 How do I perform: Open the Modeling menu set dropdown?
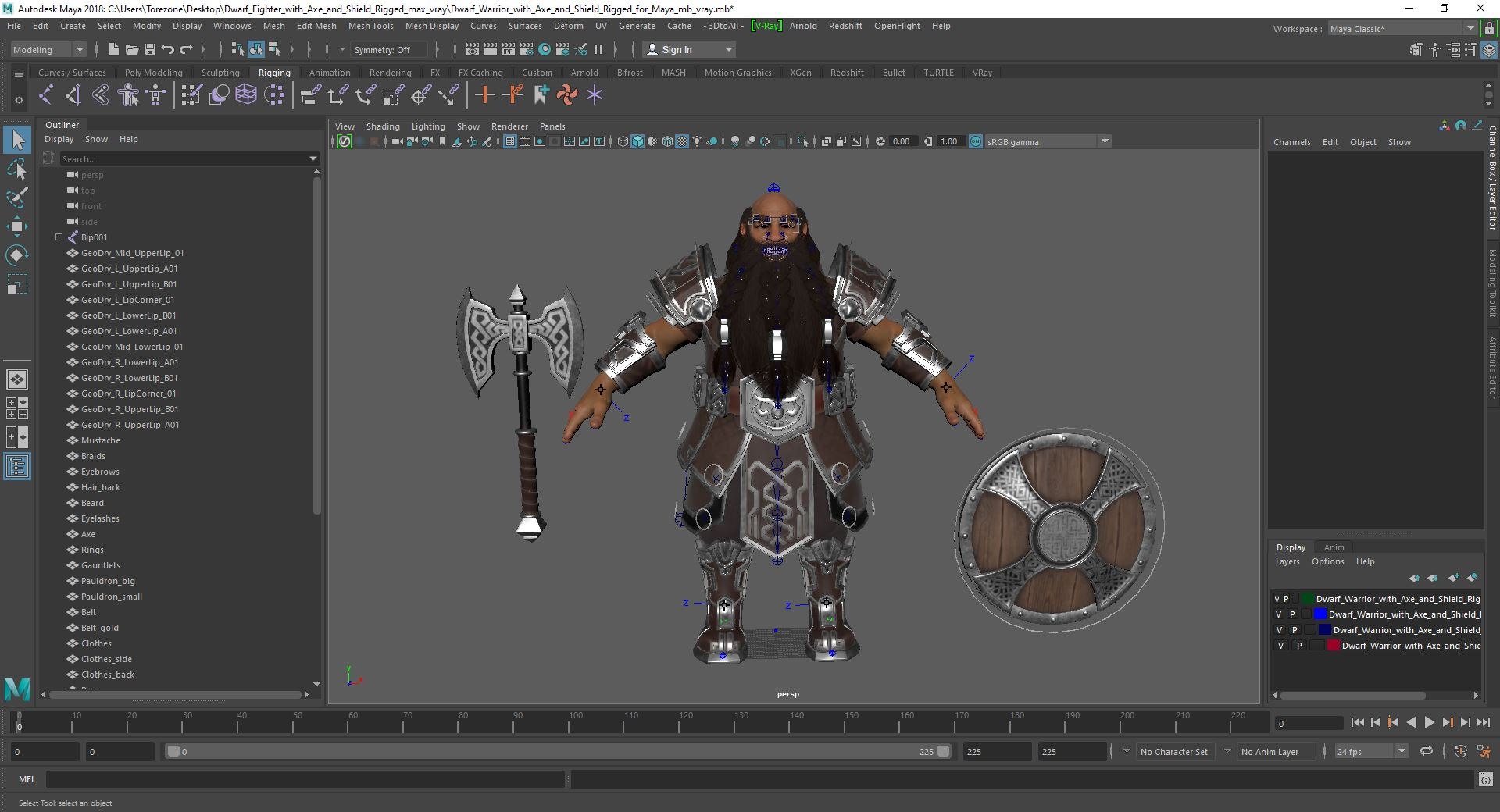pos(48,49)
